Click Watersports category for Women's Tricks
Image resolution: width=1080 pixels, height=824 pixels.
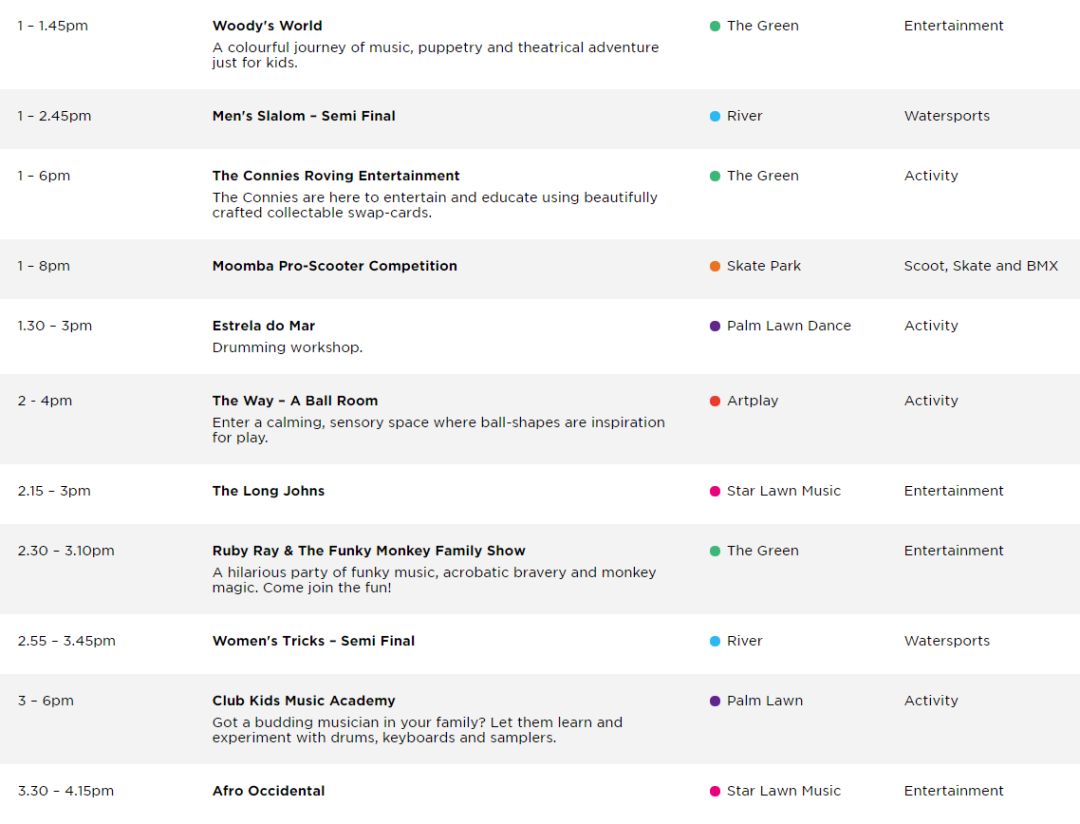pos(947,641)
